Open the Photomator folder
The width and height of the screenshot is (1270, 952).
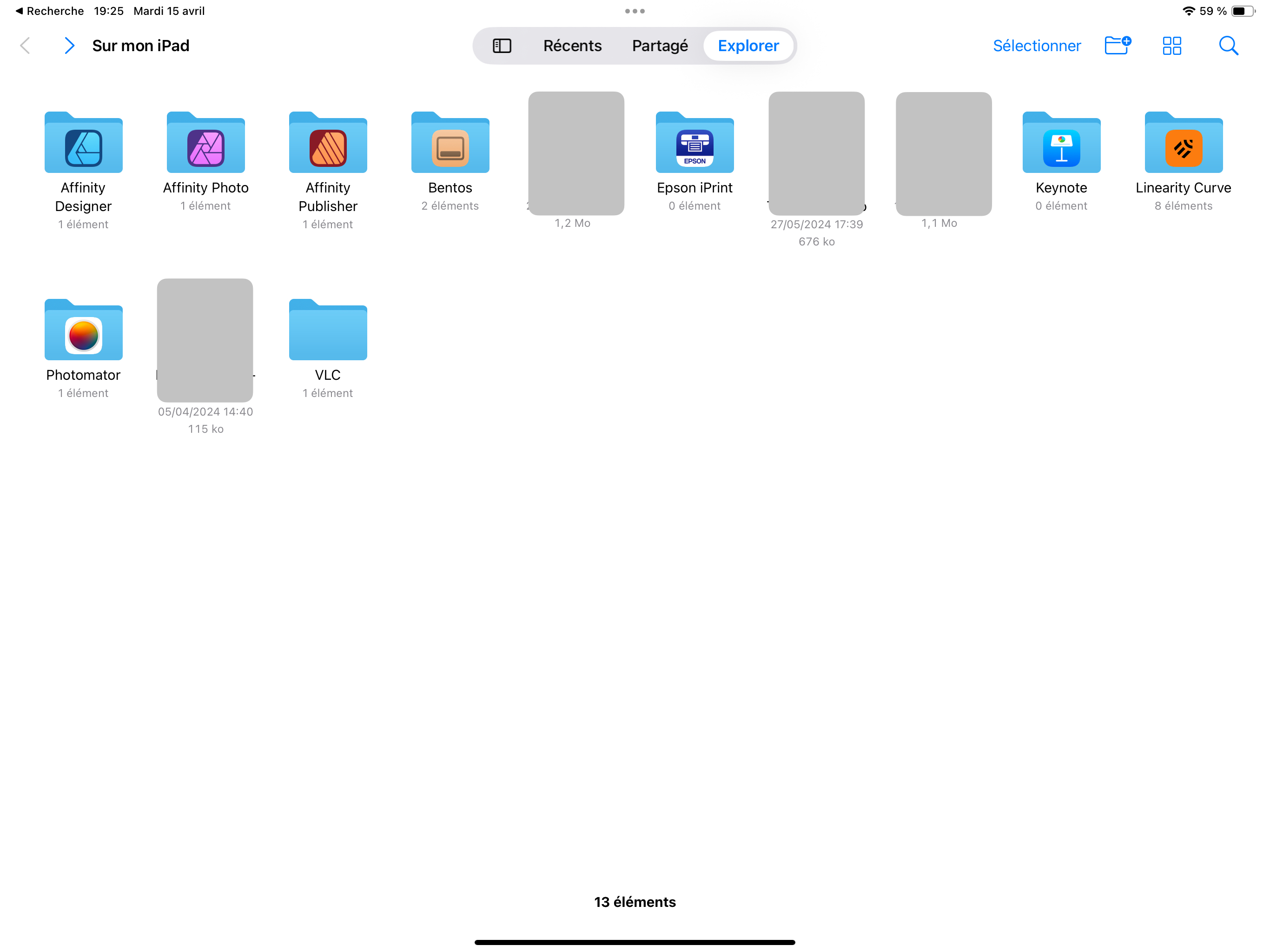(x=83, y=330)
